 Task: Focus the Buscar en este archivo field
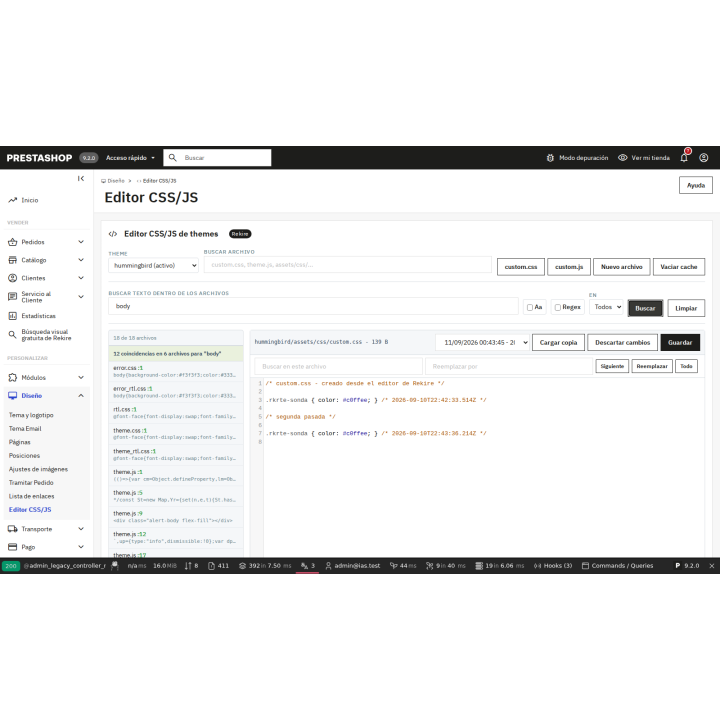coord(338,366)
